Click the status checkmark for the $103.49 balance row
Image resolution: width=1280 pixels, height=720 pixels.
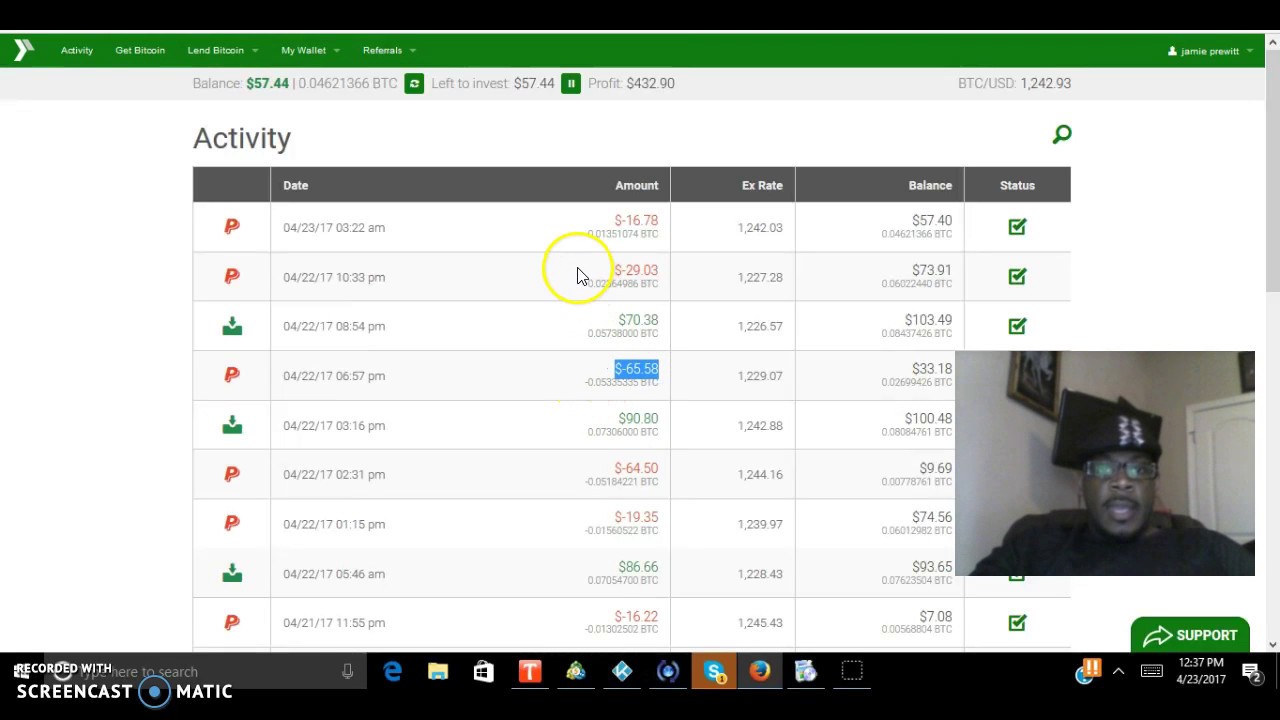coord(1017,326)
